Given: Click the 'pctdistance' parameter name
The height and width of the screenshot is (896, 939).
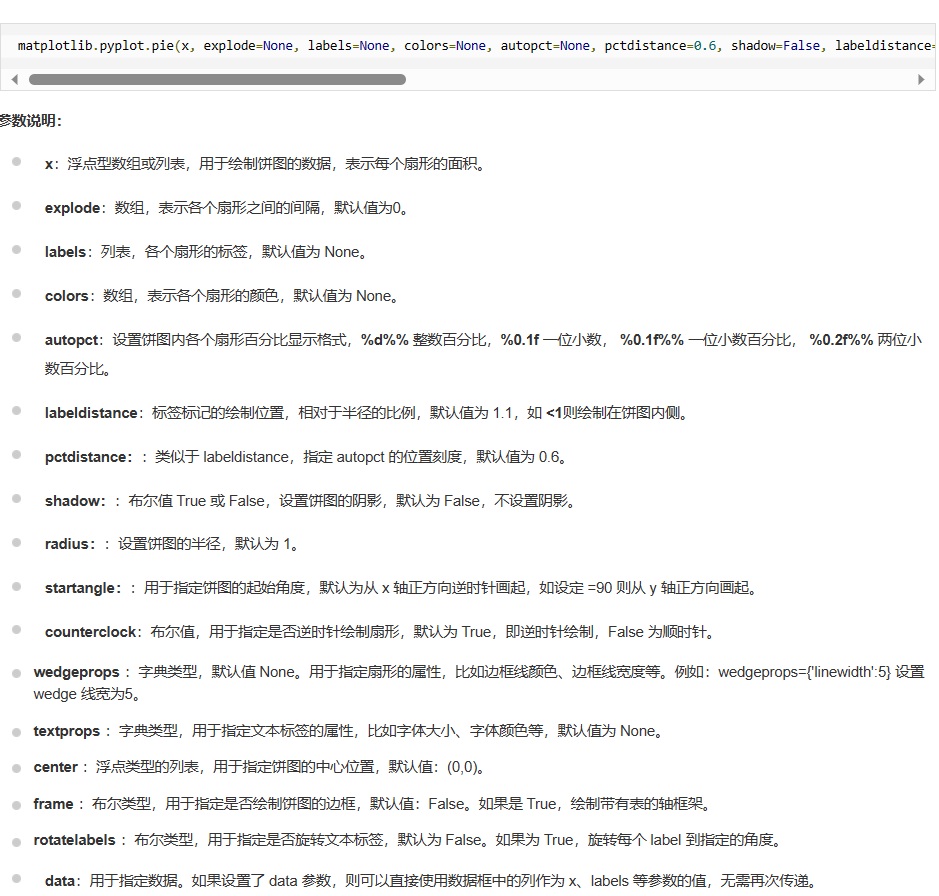Looking at the screenshot, I should point(86,458).
